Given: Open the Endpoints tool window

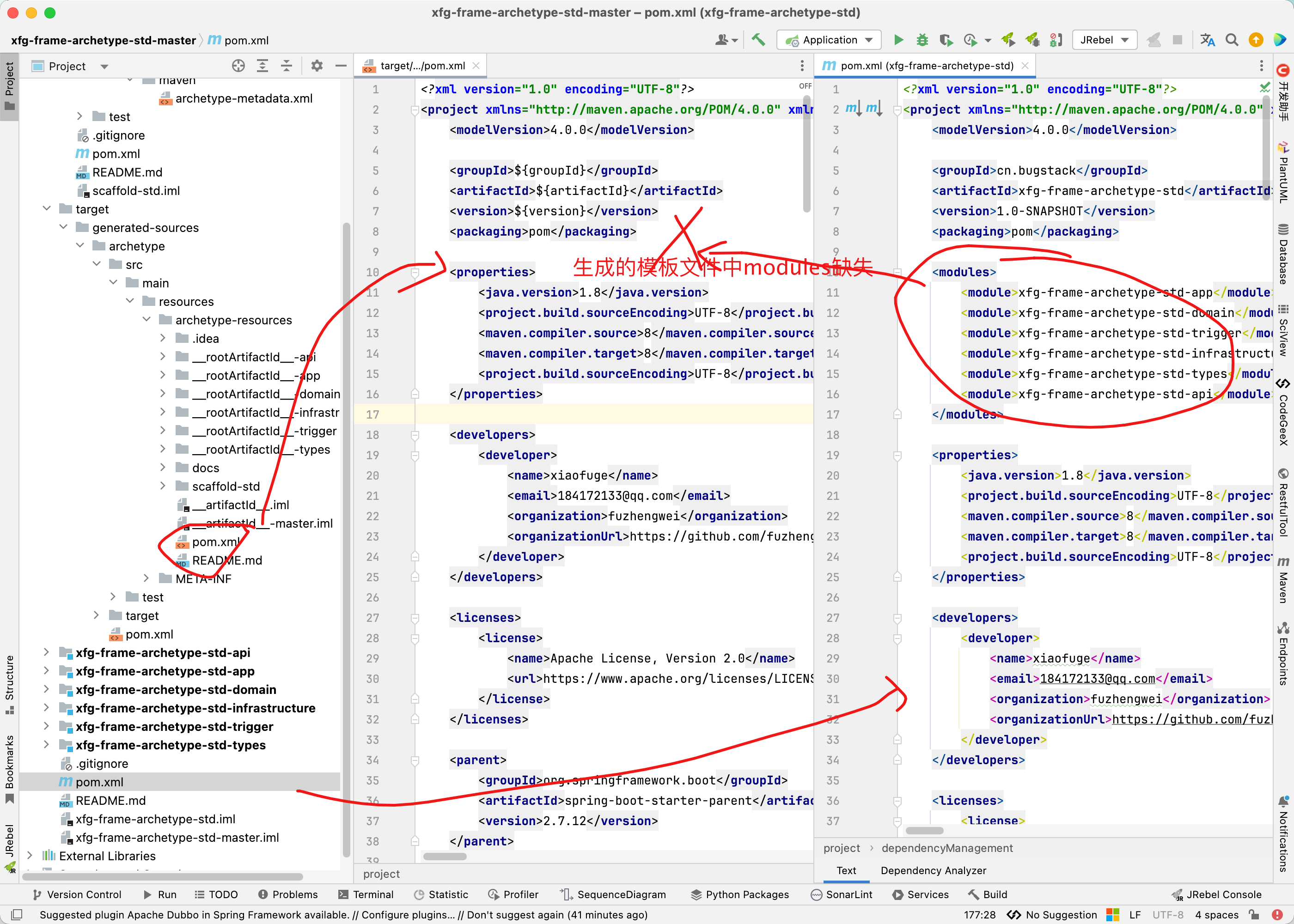Looking at the screenshot, I should tap(1284, 654).
